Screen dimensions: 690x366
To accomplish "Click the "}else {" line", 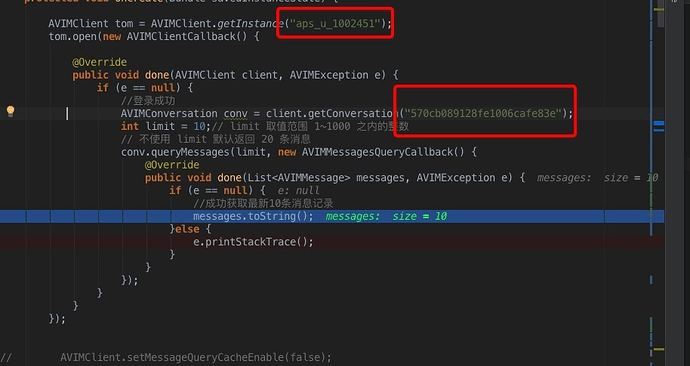I will coord(190,229).
